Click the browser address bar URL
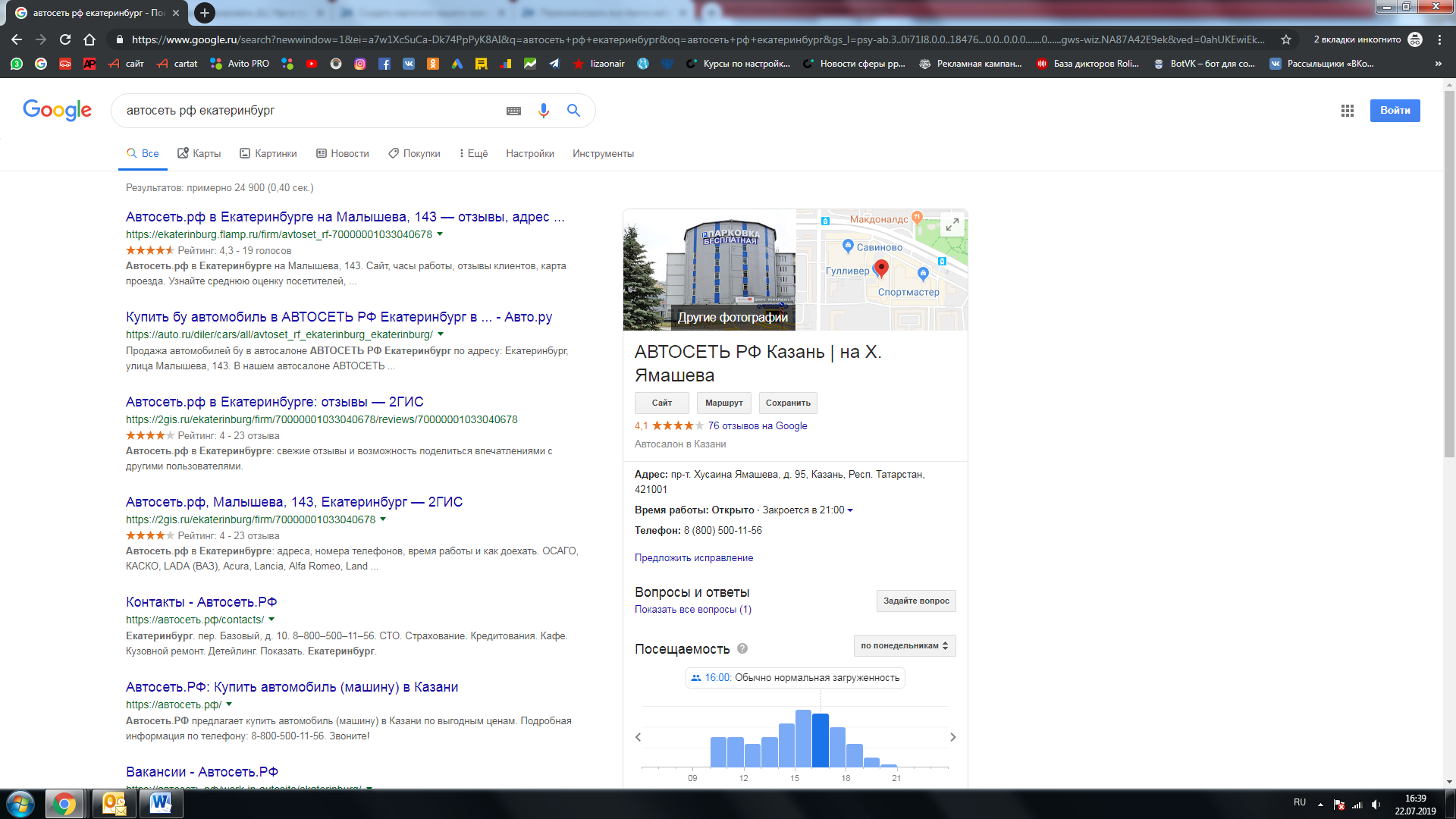Viewport: 1456px width, 819px height. coord(698,39)
